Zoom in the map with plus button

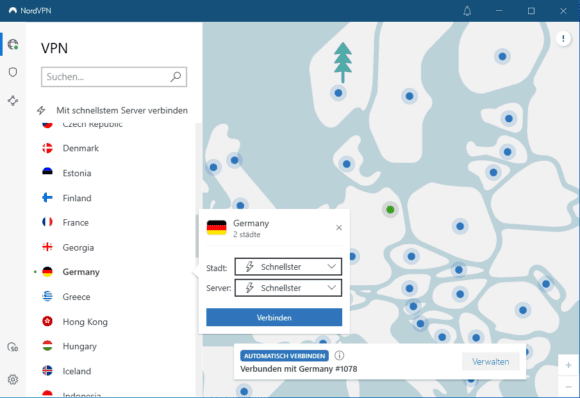569,365
